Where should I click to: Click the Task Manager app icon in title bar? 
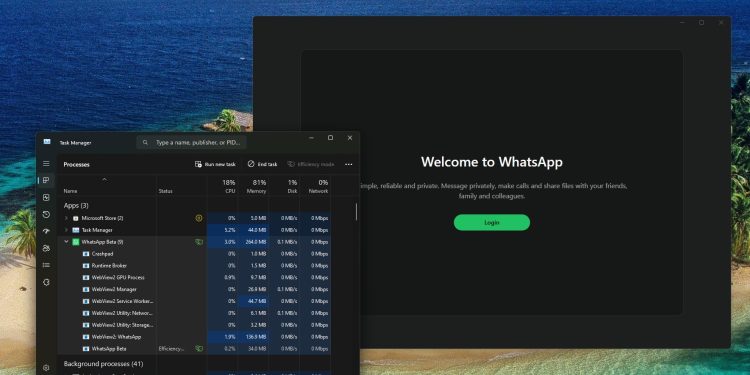[x=47, y=142]
